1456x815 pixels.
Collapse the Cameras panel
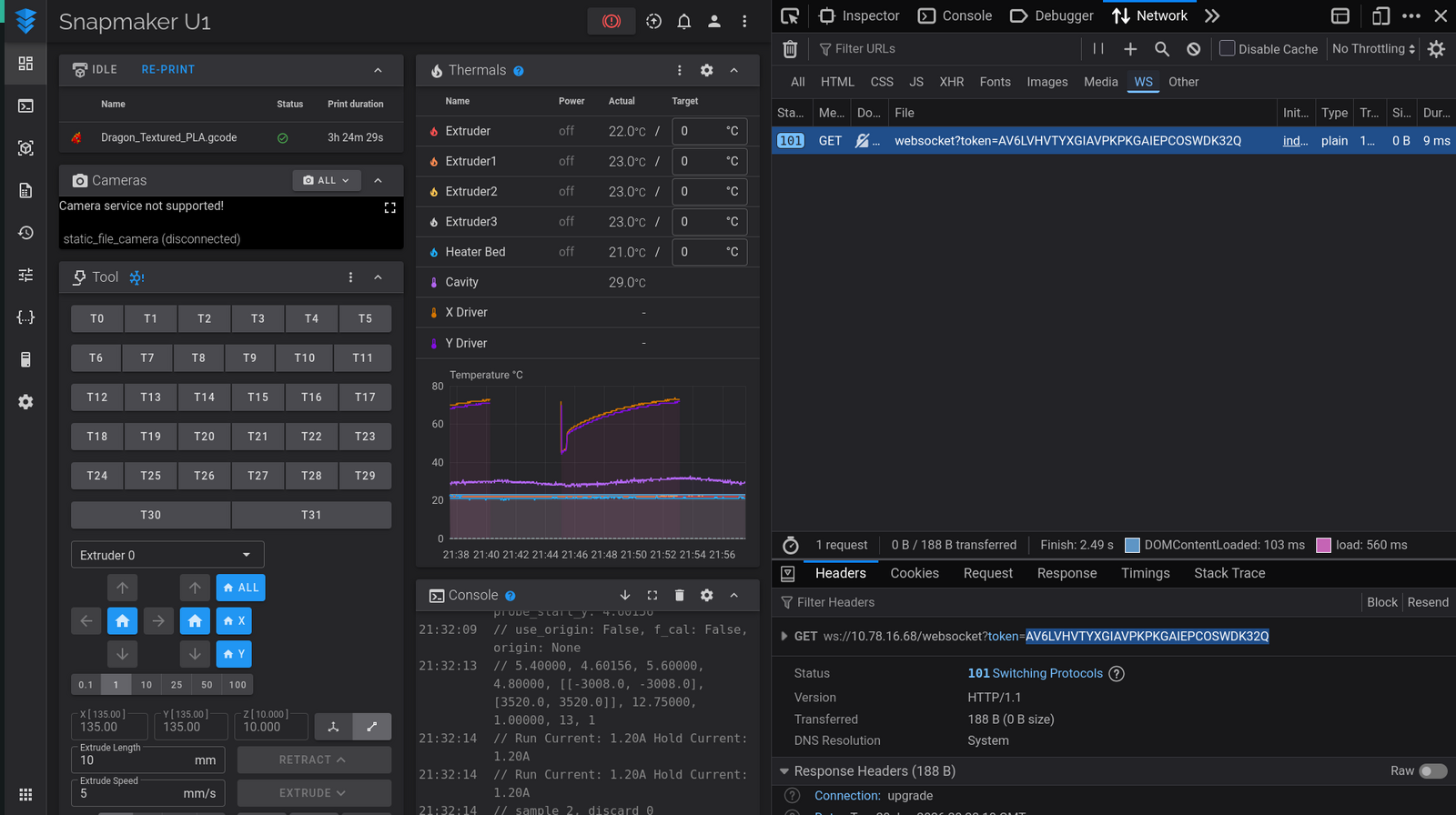tap(378, 180)
